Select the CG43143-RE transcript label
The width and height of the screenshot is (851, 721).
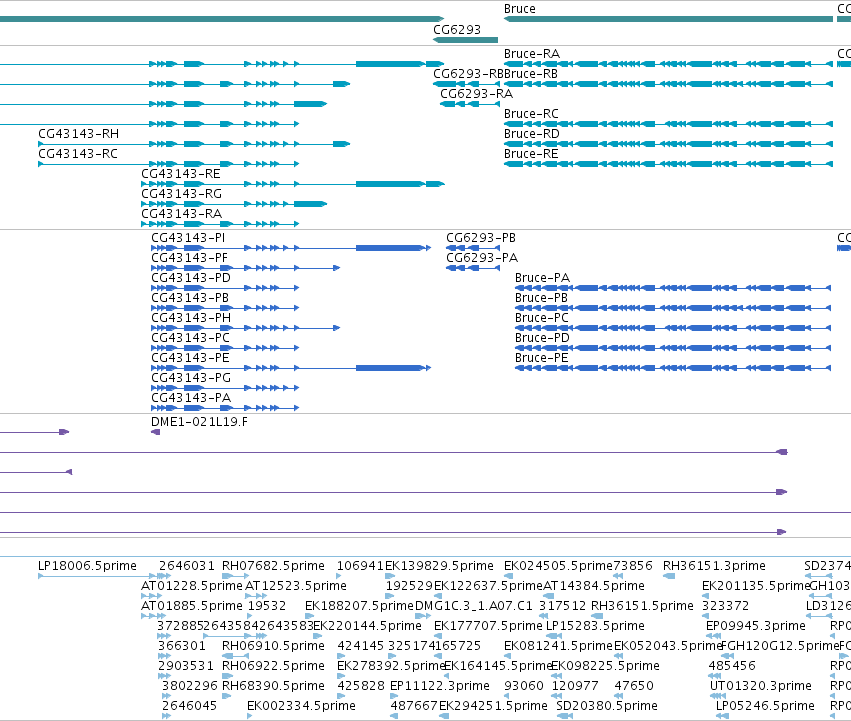[181, 174]
